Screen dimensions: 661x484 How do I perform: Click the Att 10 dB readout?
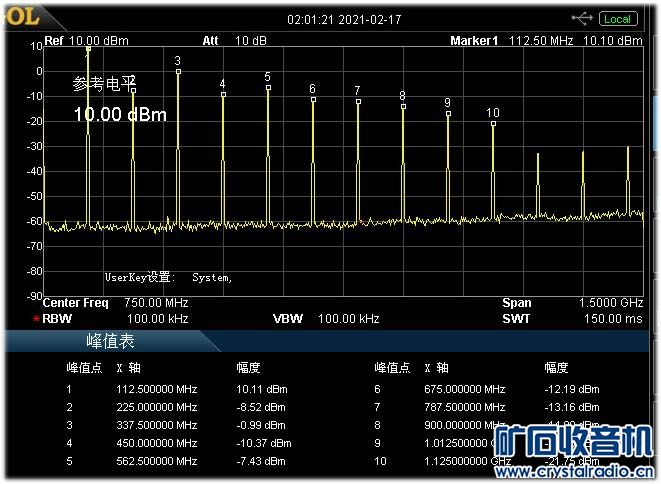pyautogui.click(x=234, y=41)
